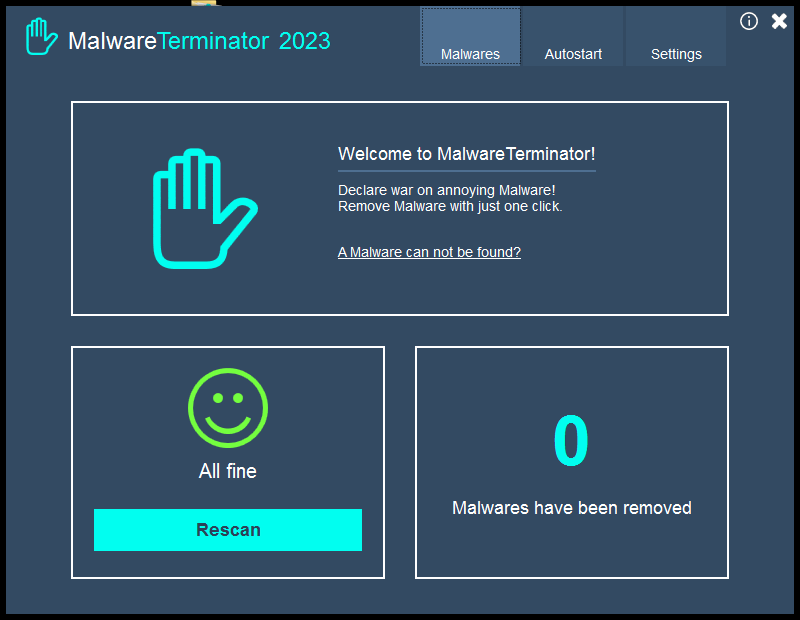Click the 'Malwares have been removed' label

coord(571,508)
